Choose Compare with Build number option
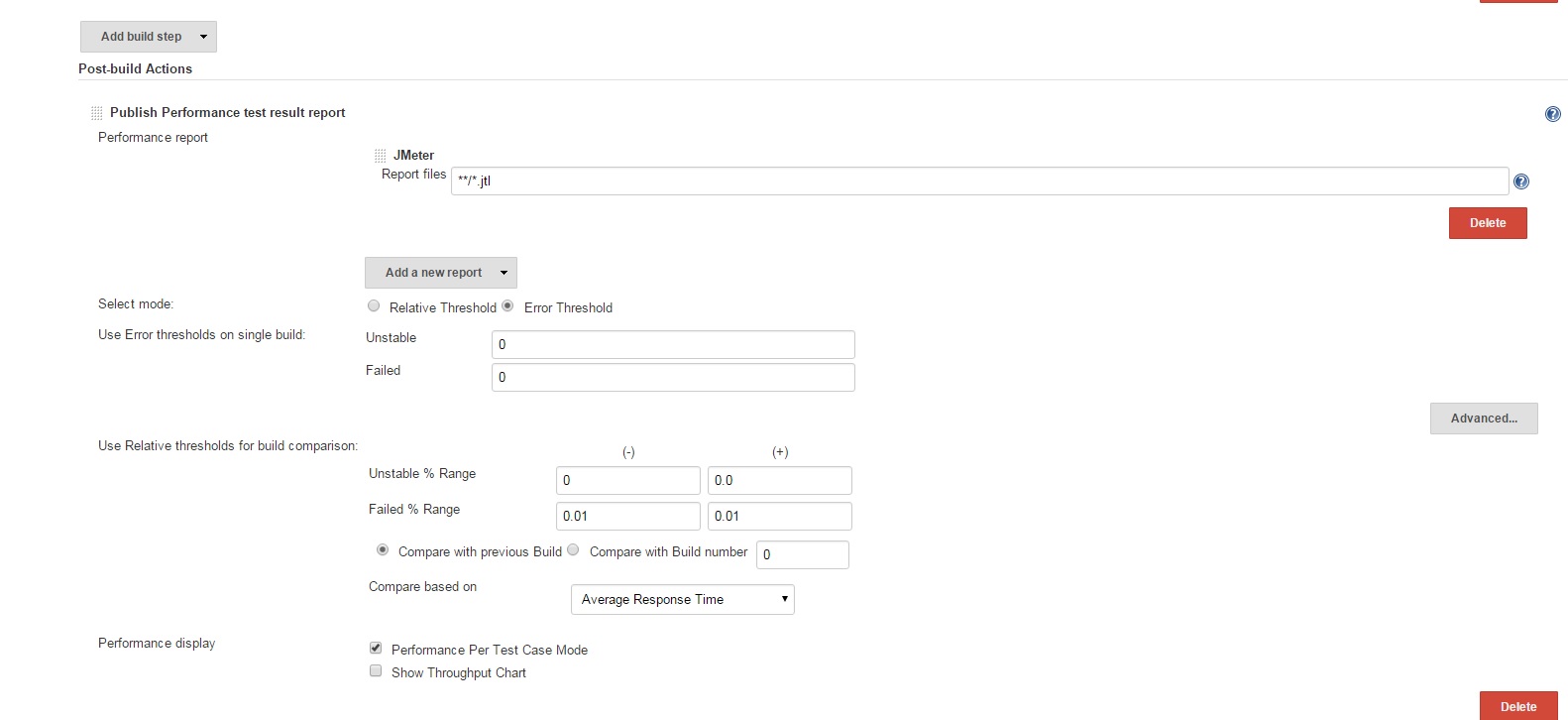This screenshot has height=720, width=1568. coord(573,549)
